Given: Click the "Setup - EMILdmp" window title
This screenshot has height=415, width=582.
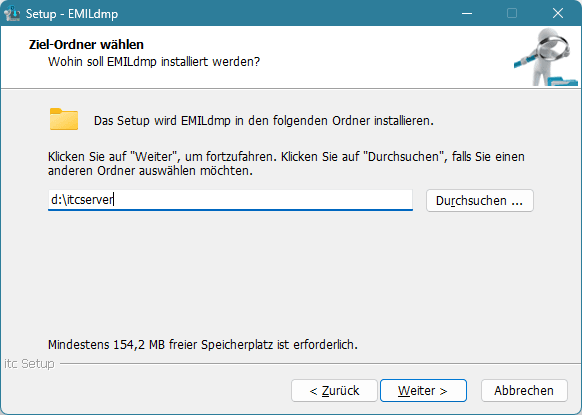Looking at the screenshot, I should pyautogui.click(x=72, y=14).
